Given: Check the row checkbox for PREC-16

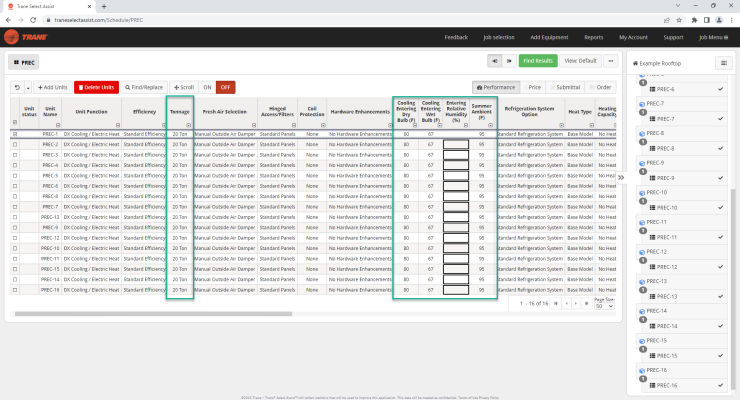Looking at the screenshot, I should coord(15,290).
